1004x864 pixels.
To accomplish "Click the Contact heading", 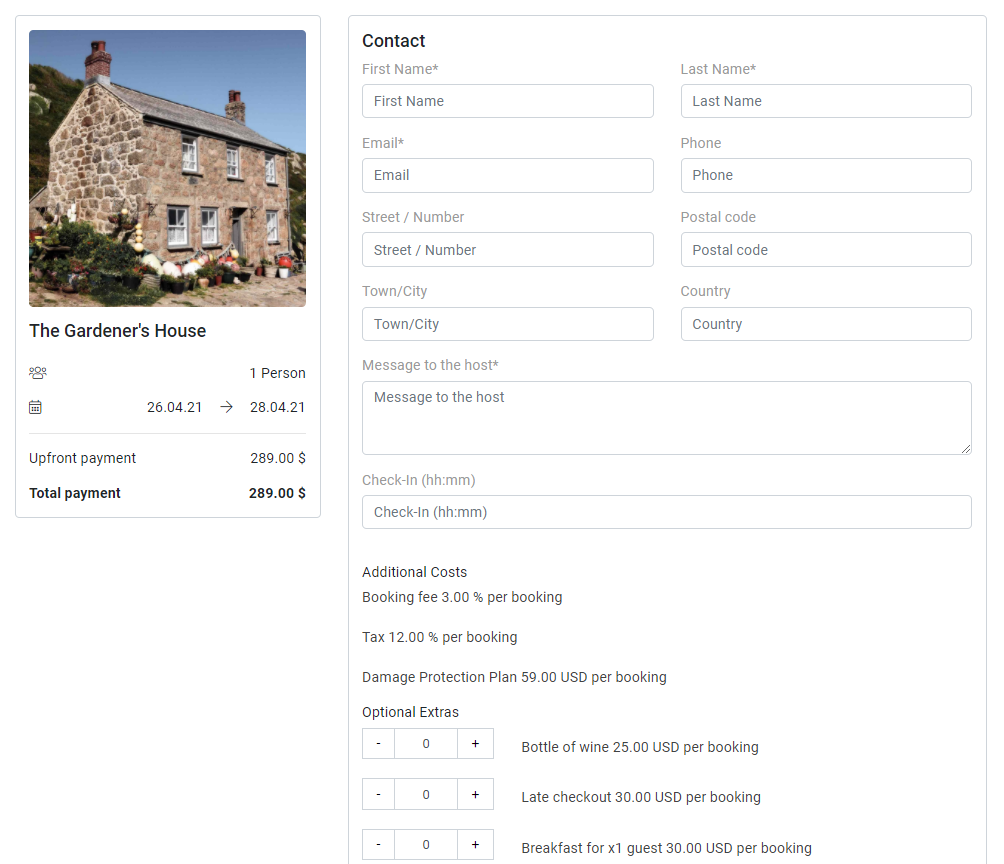I will click(x=393, y=41).
